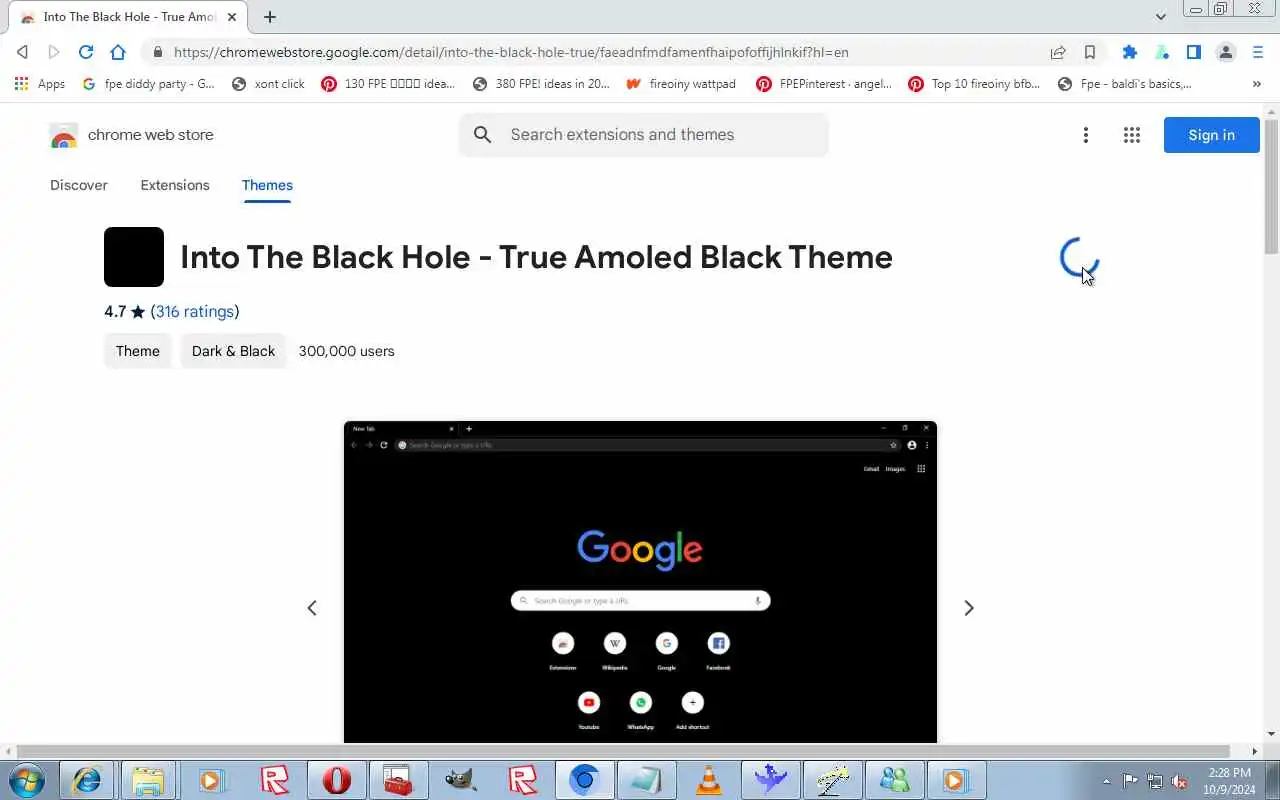The image size is (1280, 800).
Task: Click the Theme category chip
Action: pos(138,351)
